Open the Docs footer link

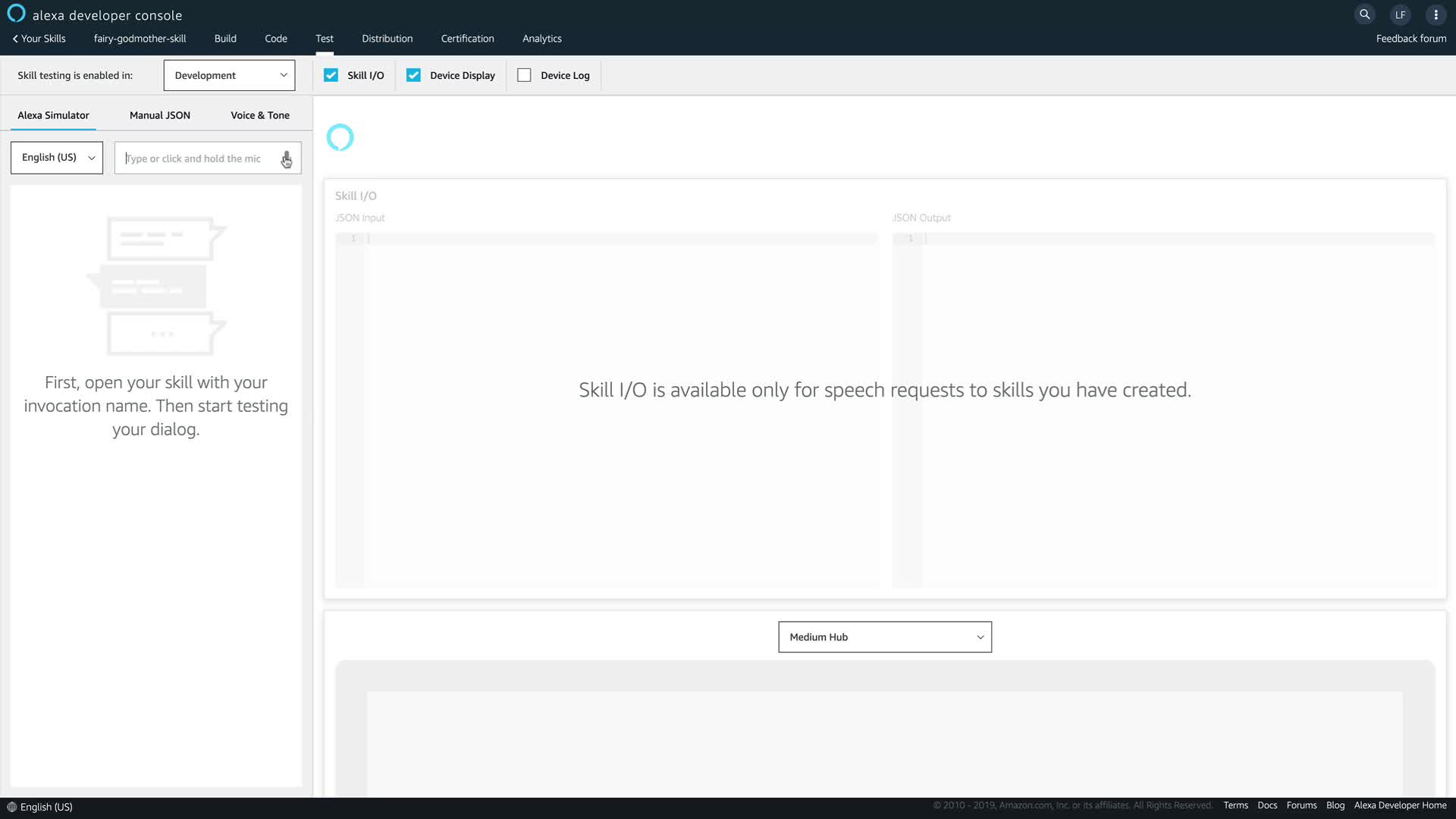1266,805
